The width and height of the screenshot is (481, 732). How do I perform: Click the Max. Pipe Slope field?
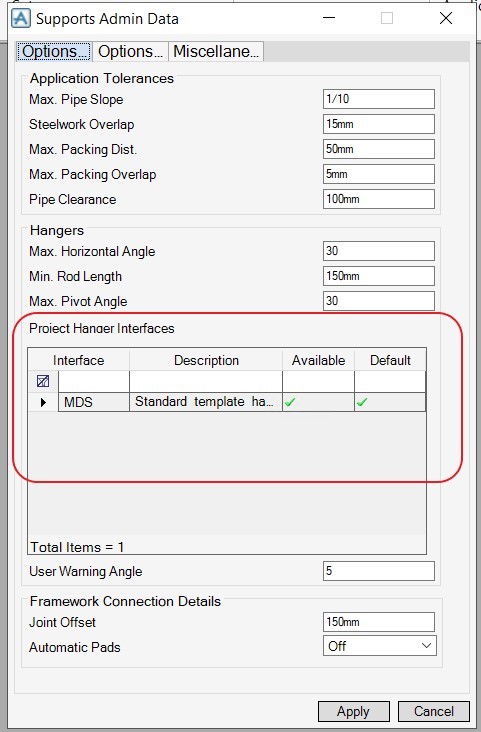coord(379,99)
